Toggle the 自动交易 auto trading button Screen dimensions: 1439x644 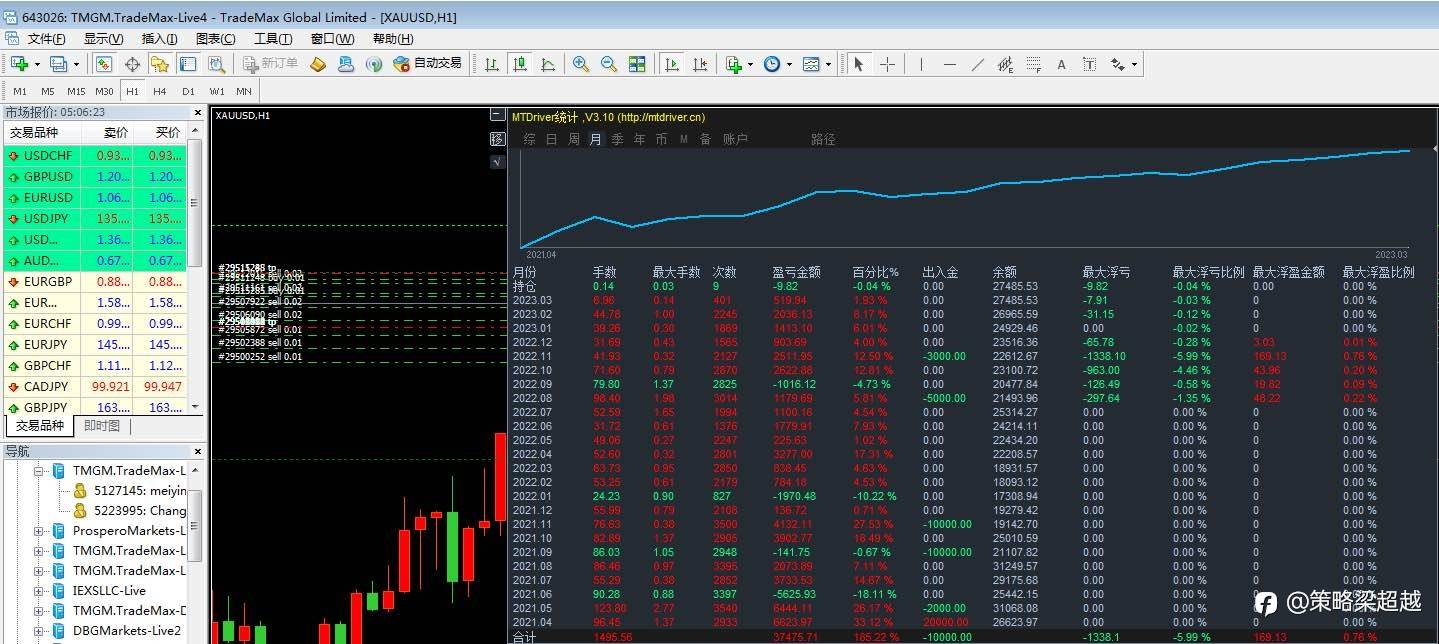[428, 64]
